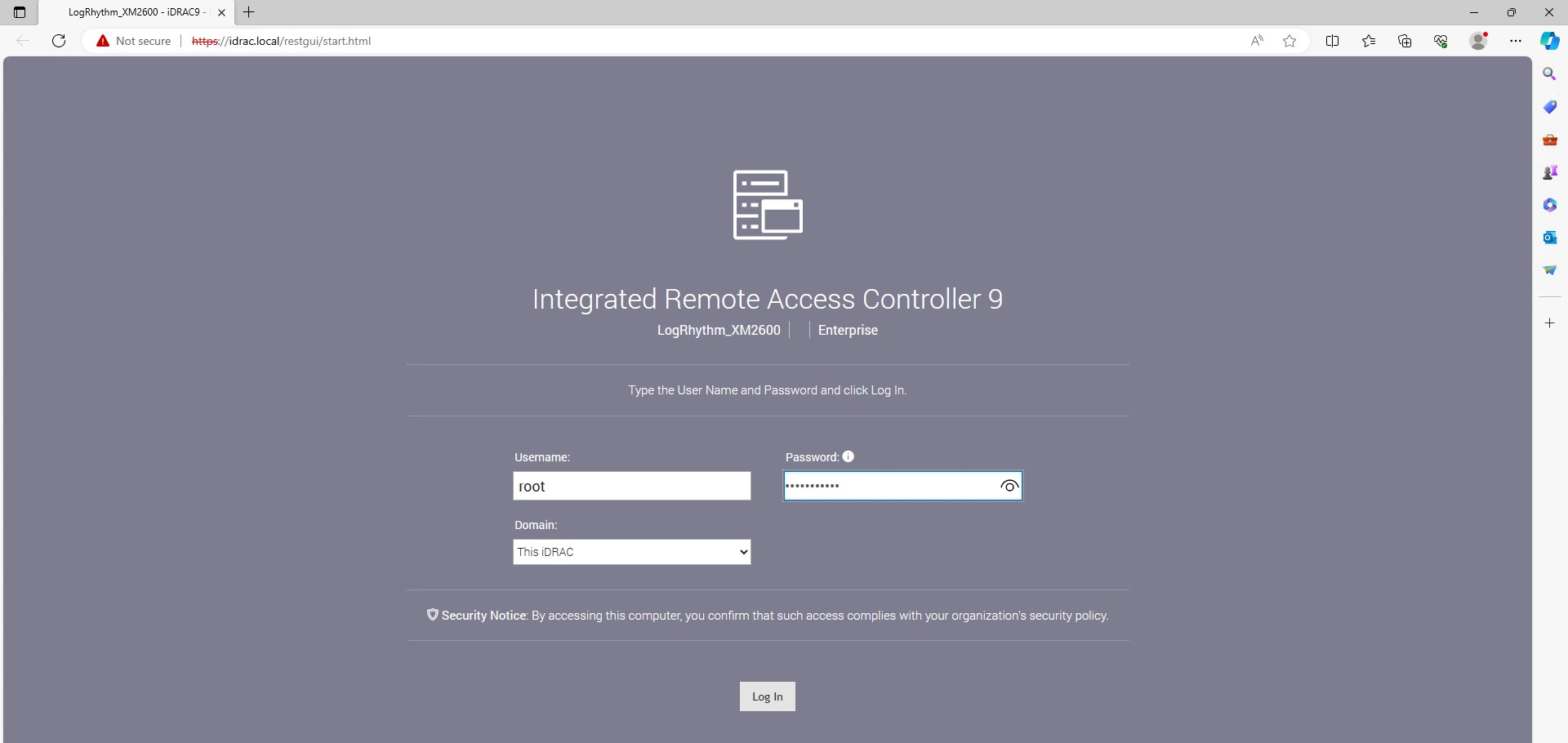Click the Not secure warning badge
Screen dimensions: 1568x743
click(133, 40)
